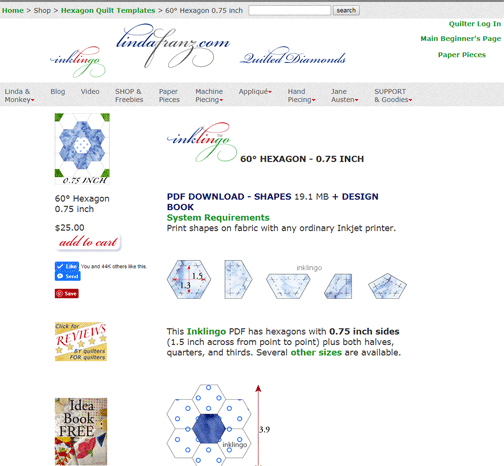This screenshot has height=466, width=504.
Task: Expand the Linda & Monkey menu
Action: (19, 95)
